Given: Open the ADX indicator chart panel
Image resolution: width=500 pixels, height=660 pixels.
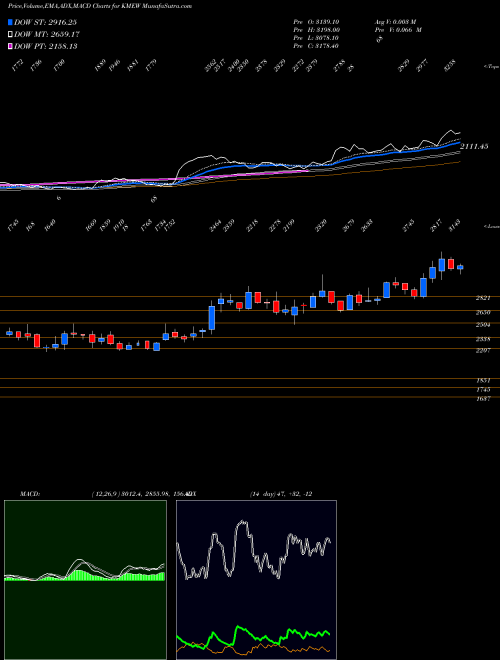Looking at the screenshot, I should click(256, 580).
